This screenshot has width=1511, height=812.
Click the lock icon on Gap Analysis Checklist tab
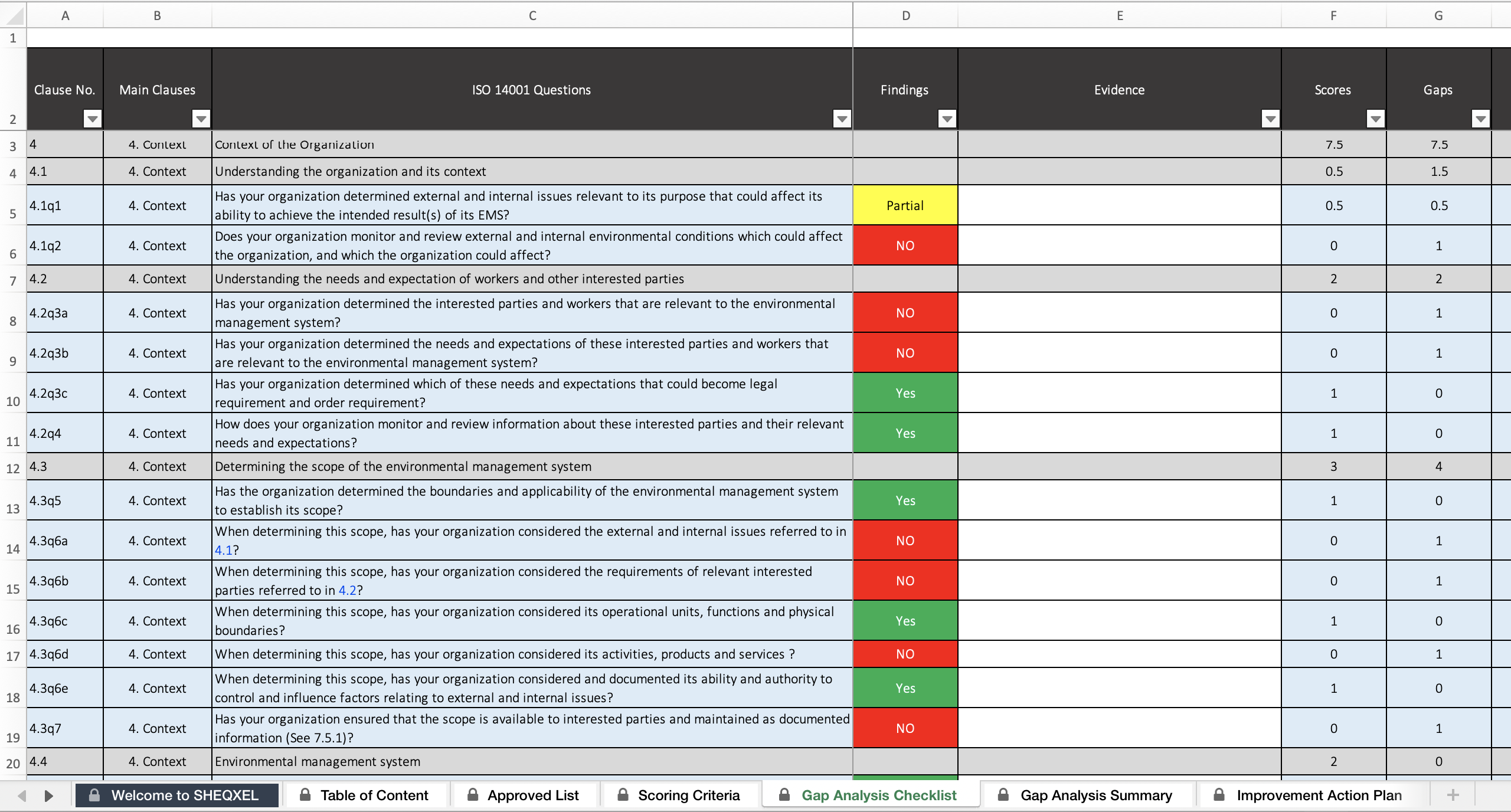pyautogui.click(x=785, y=795)
